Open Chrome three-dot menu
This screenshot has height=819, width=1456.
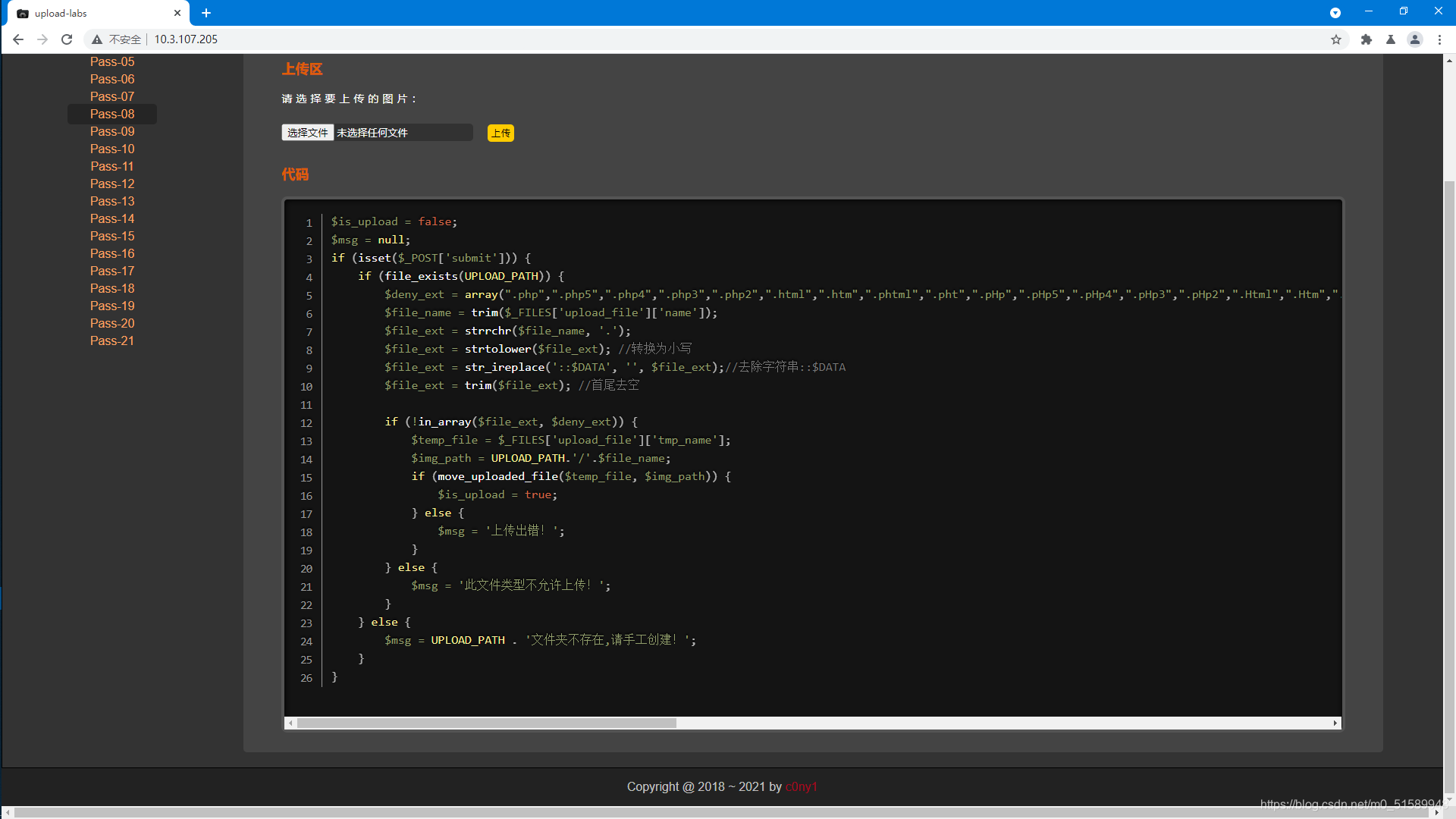coord(1439,39)
